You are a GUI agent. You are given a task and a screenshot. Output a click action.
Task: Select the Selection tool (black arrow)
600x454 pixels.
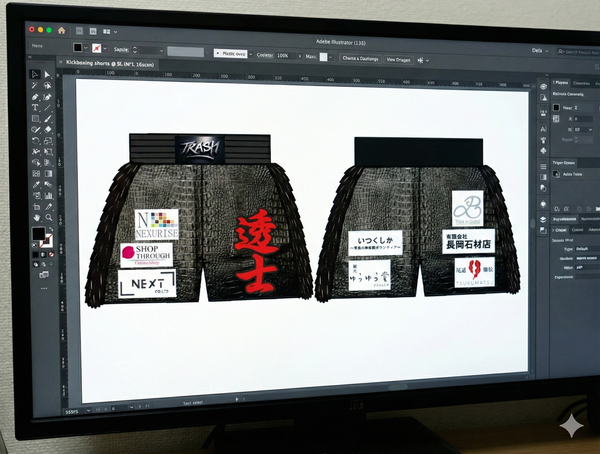(35, 74)
